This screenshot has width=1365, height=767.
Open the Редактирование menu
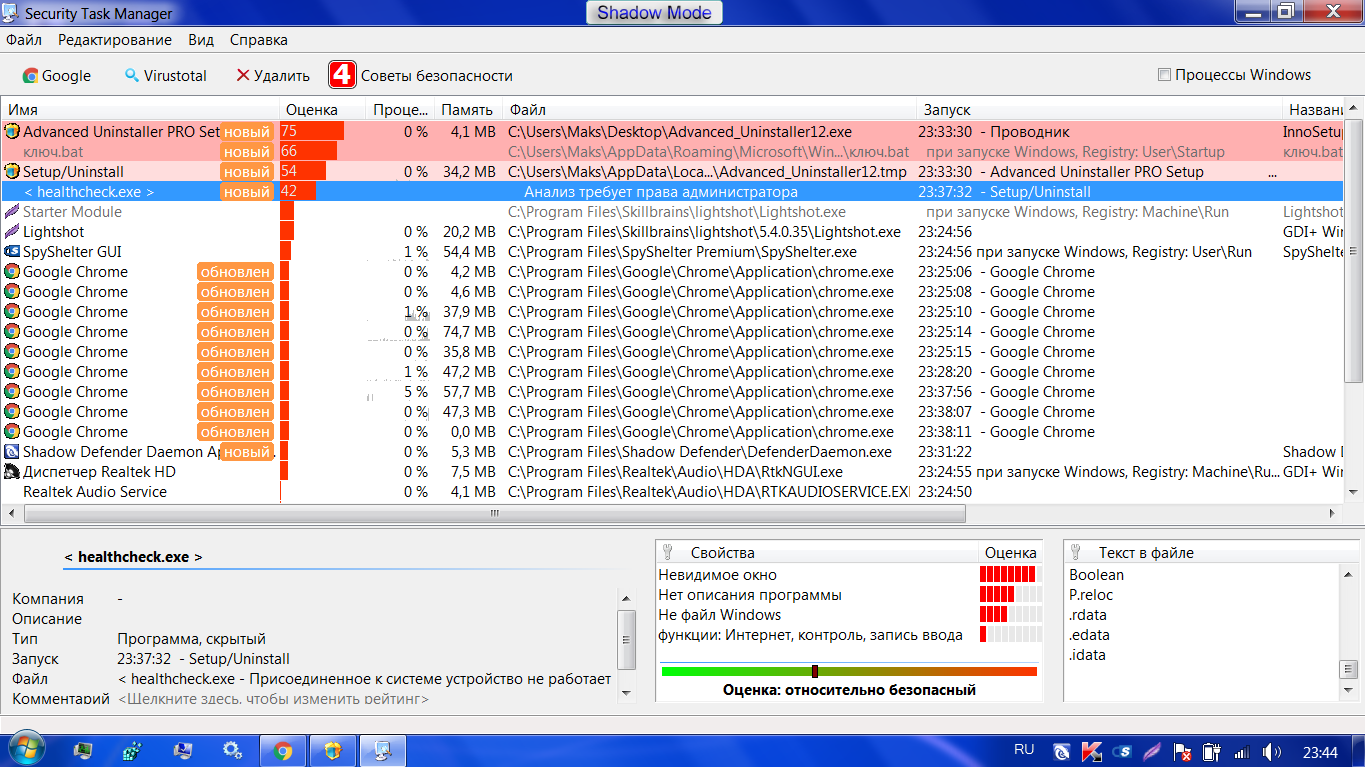click(x=115, y=40)
